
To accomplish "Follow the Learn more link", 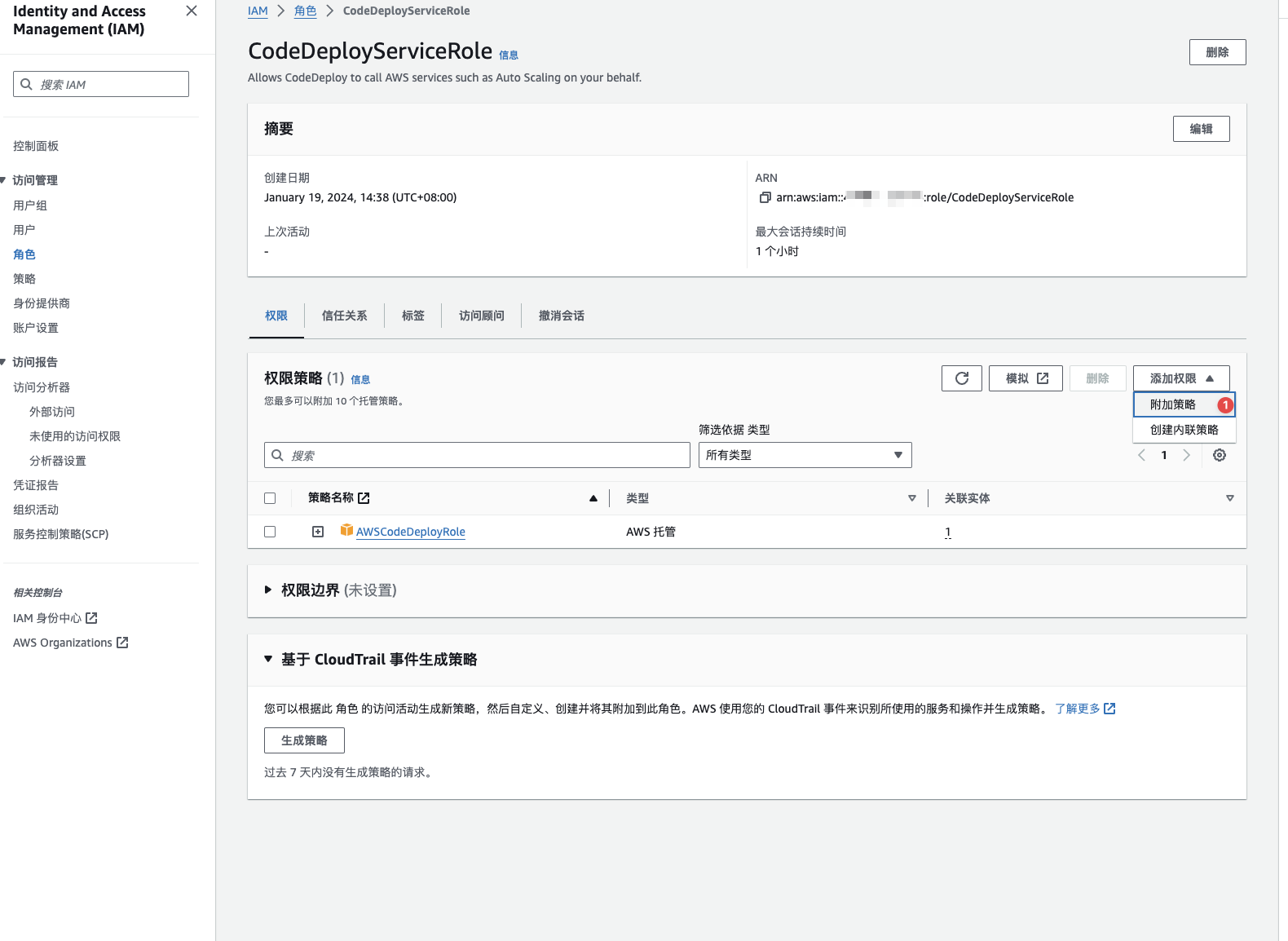I will (1085, 709).
